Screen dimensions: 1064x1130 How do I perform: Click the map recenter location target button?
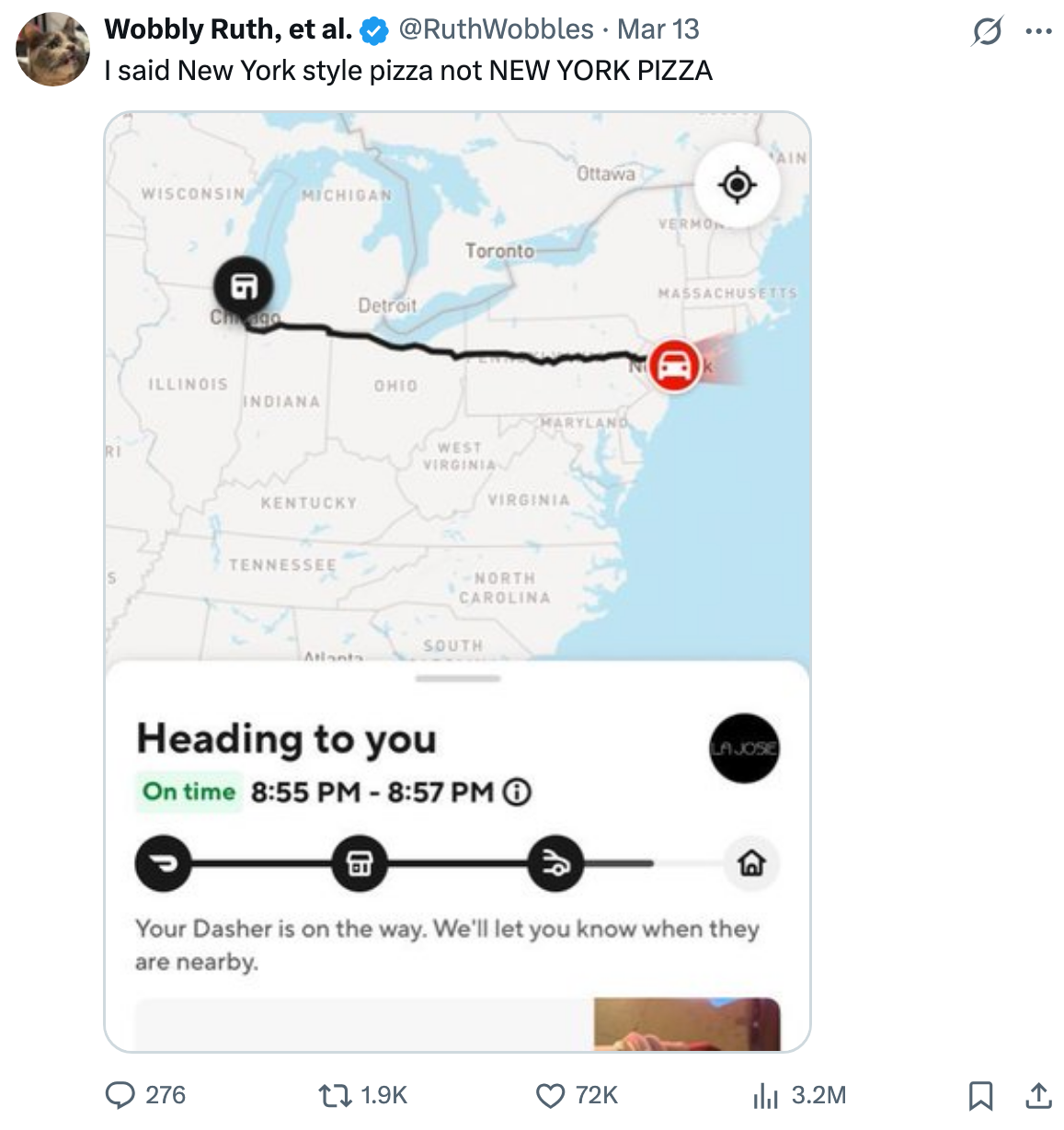click(x=737, y=186)
